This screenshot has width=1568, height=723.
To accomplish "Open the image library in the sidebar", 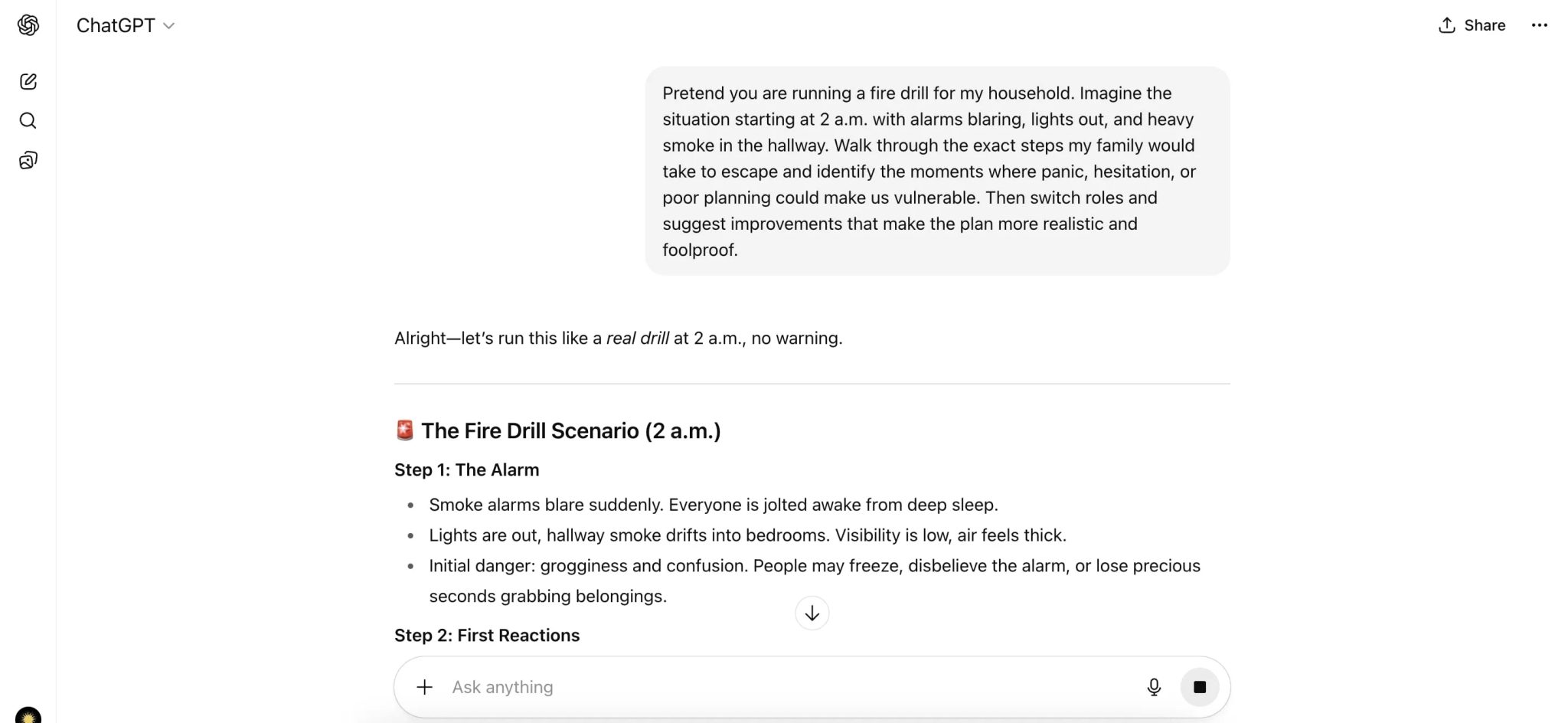I will click(28, 160).
